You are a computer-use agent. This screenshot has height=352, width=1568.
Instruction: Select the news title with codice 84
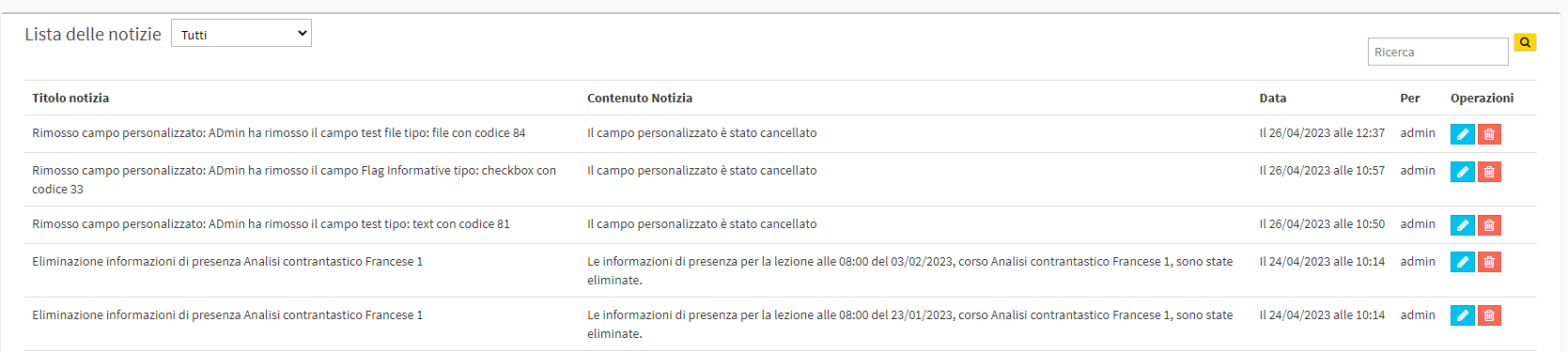pyautogui.click(x=279, y=133)
